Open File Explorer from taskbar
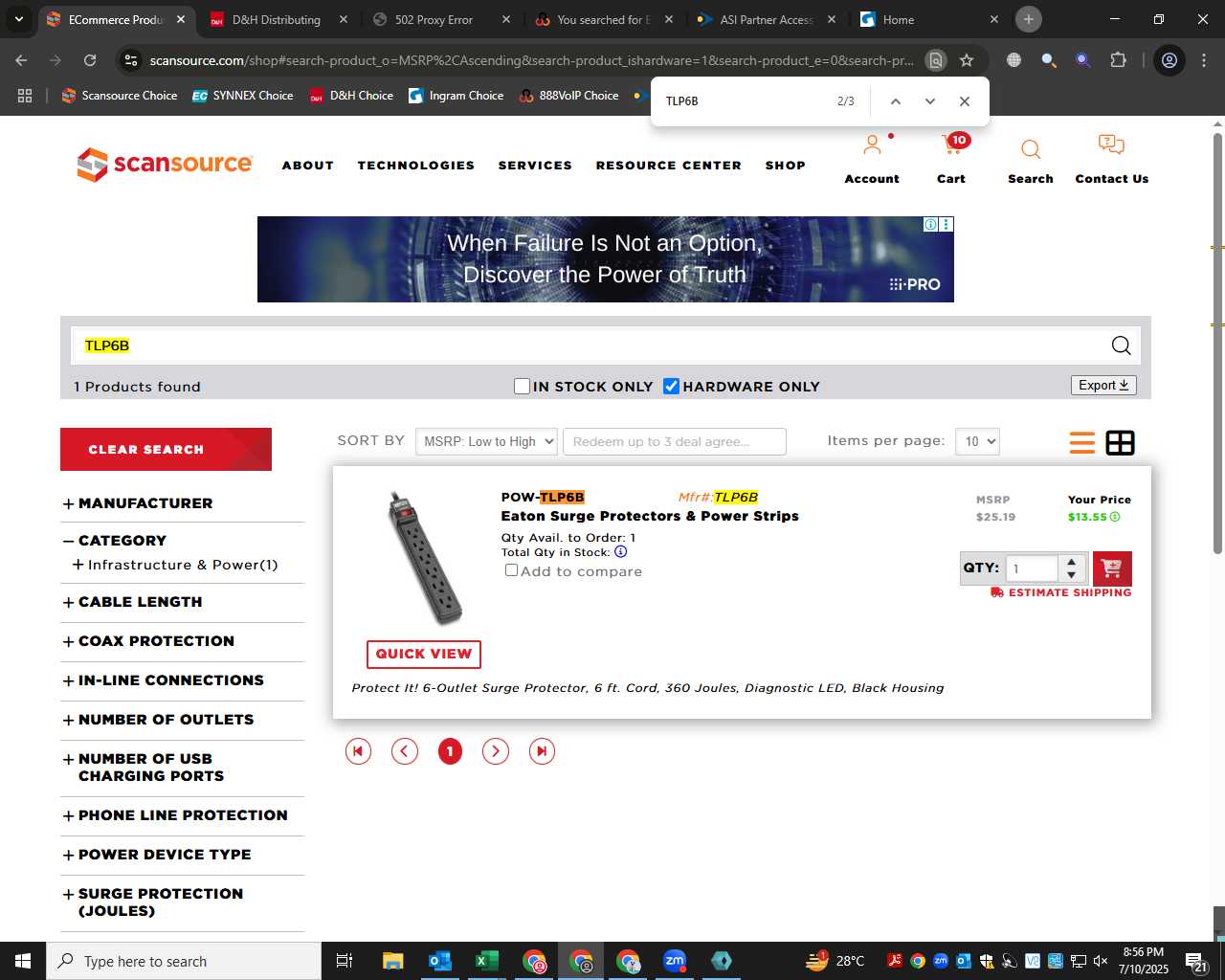The width and height of the screenshot is (1225, 980). pos(392,961)
